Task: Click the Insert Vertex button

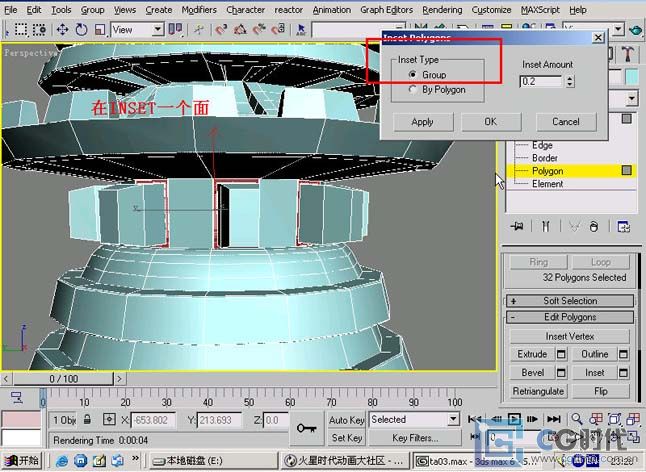Action: (x=570, y=336)
